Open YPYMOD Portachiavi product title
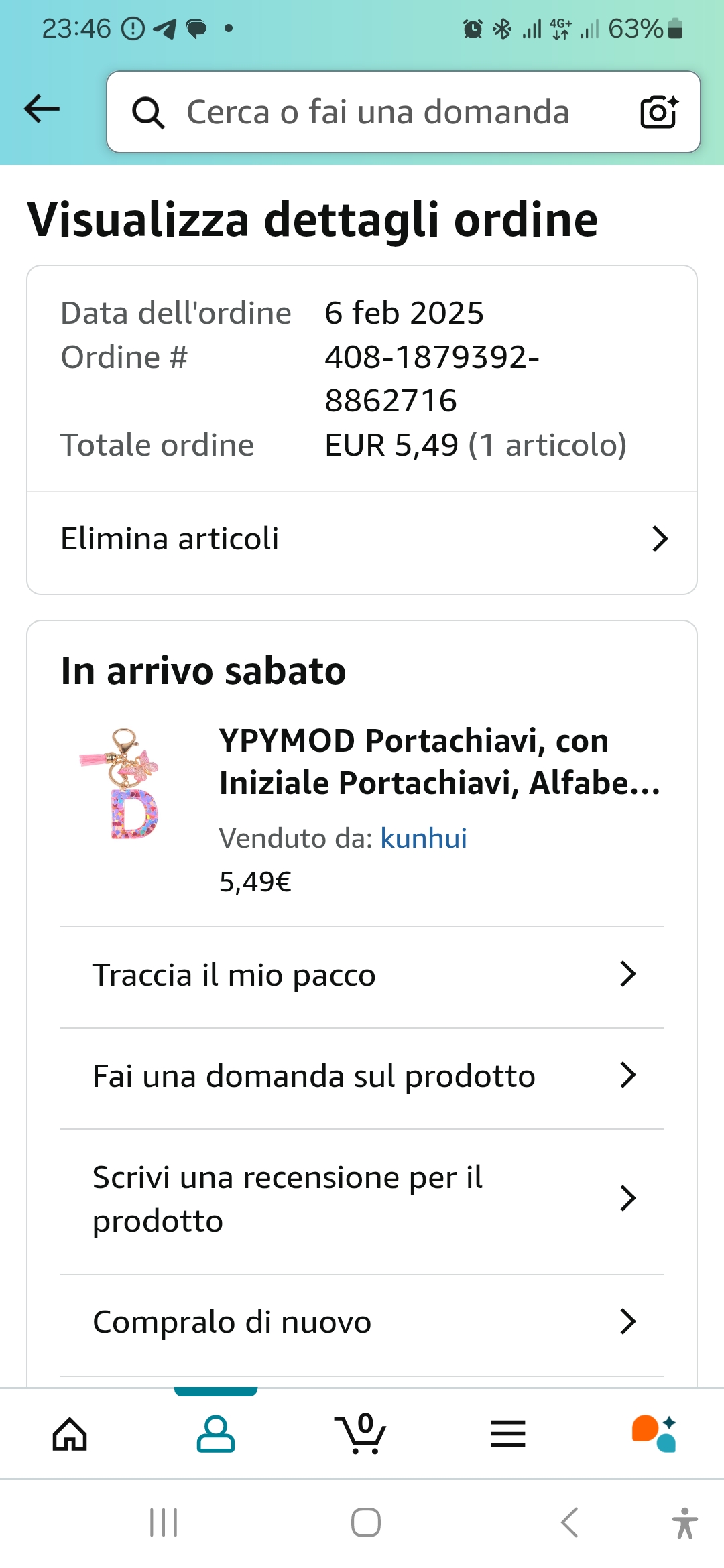 439,762
